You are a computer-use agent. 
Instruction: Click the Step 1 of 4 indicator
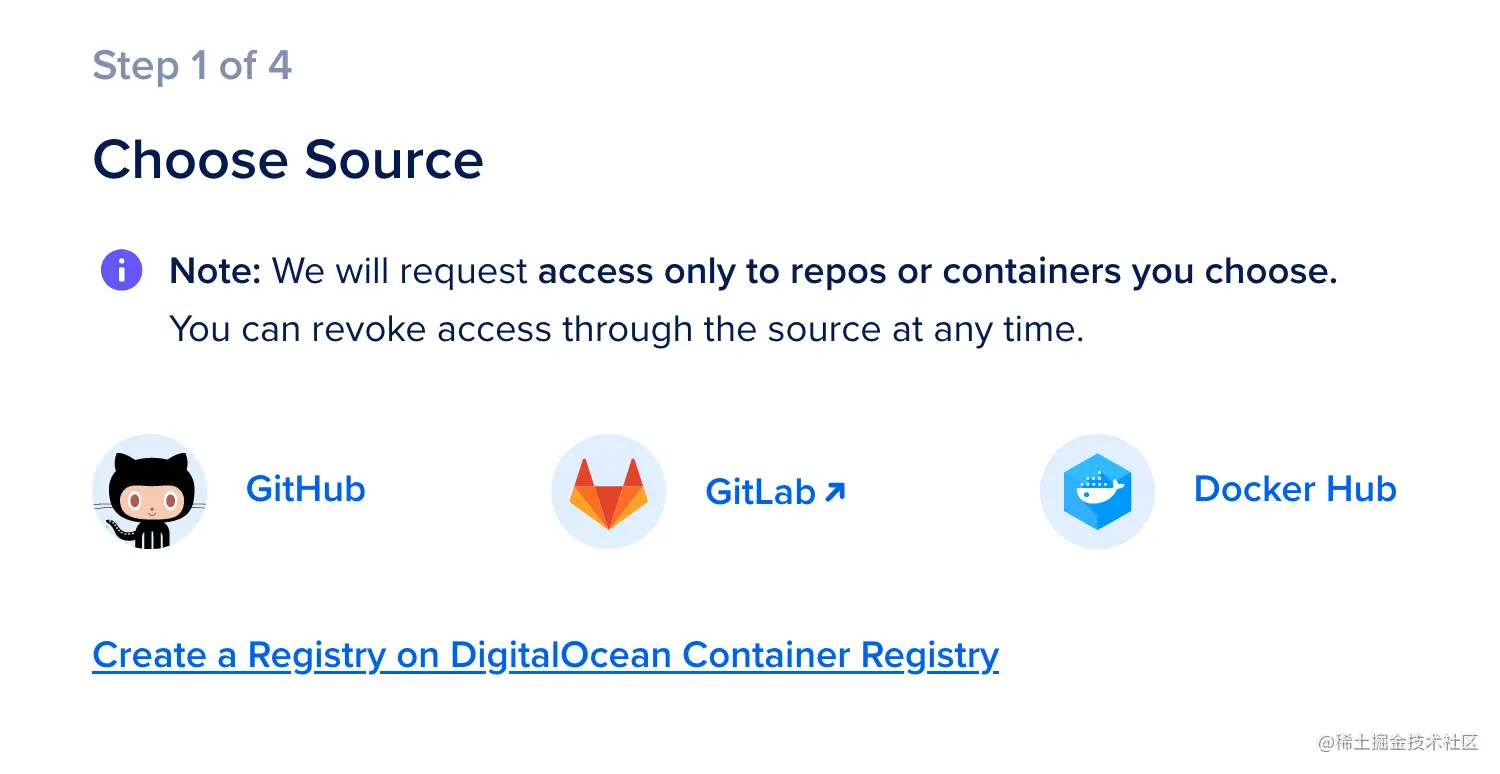click(192, 65)
